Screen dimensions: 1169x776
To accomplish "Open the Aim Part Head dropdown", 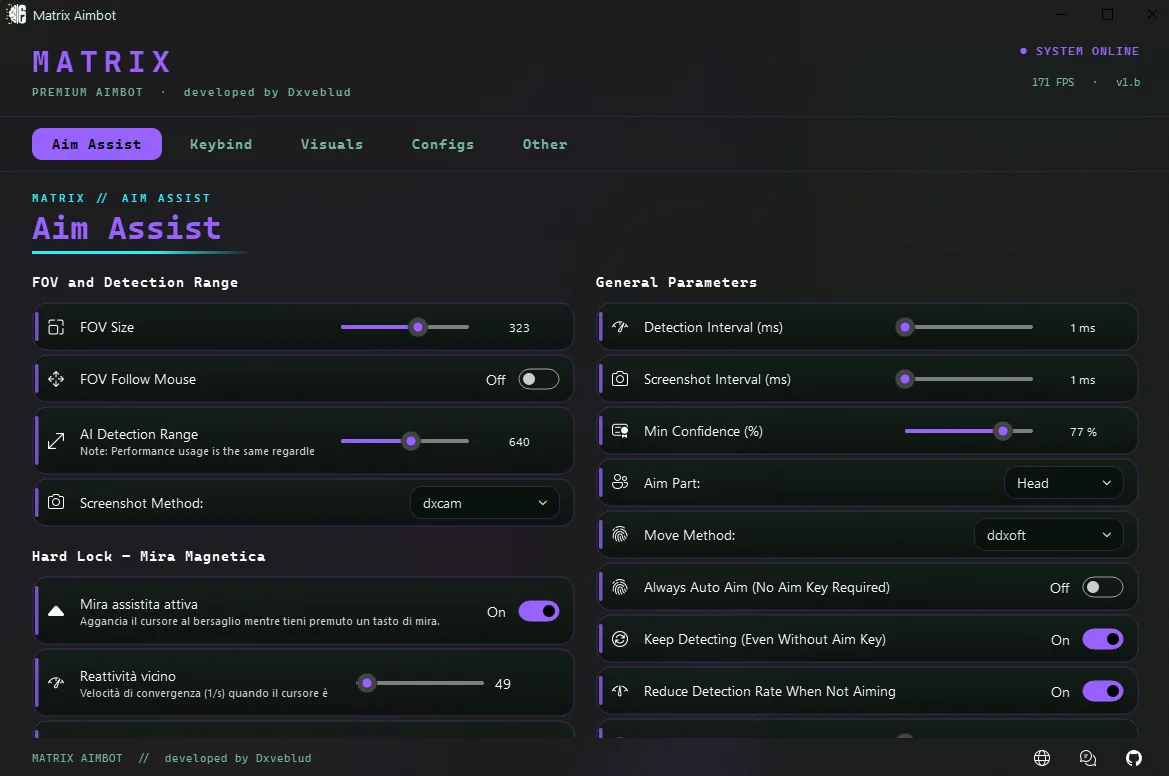I will pyautogui.click(x=1064, y=483).
